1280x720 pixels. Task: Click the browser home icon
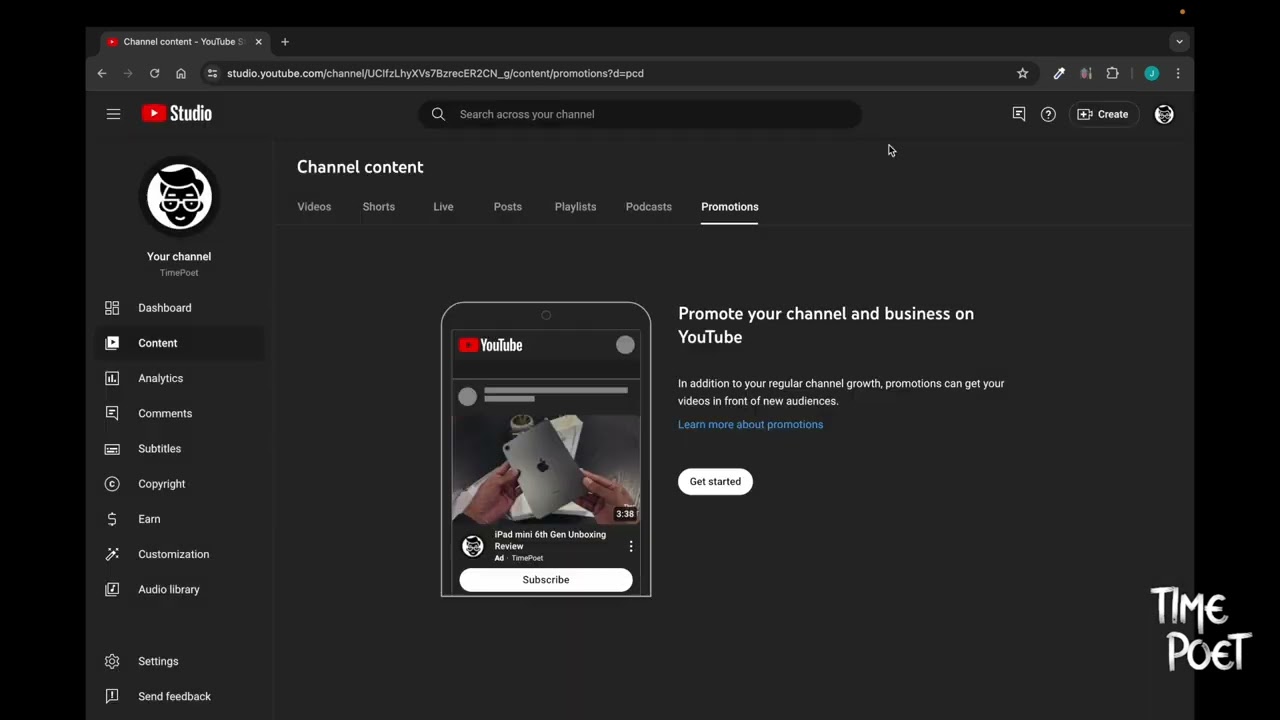[181, 73]
